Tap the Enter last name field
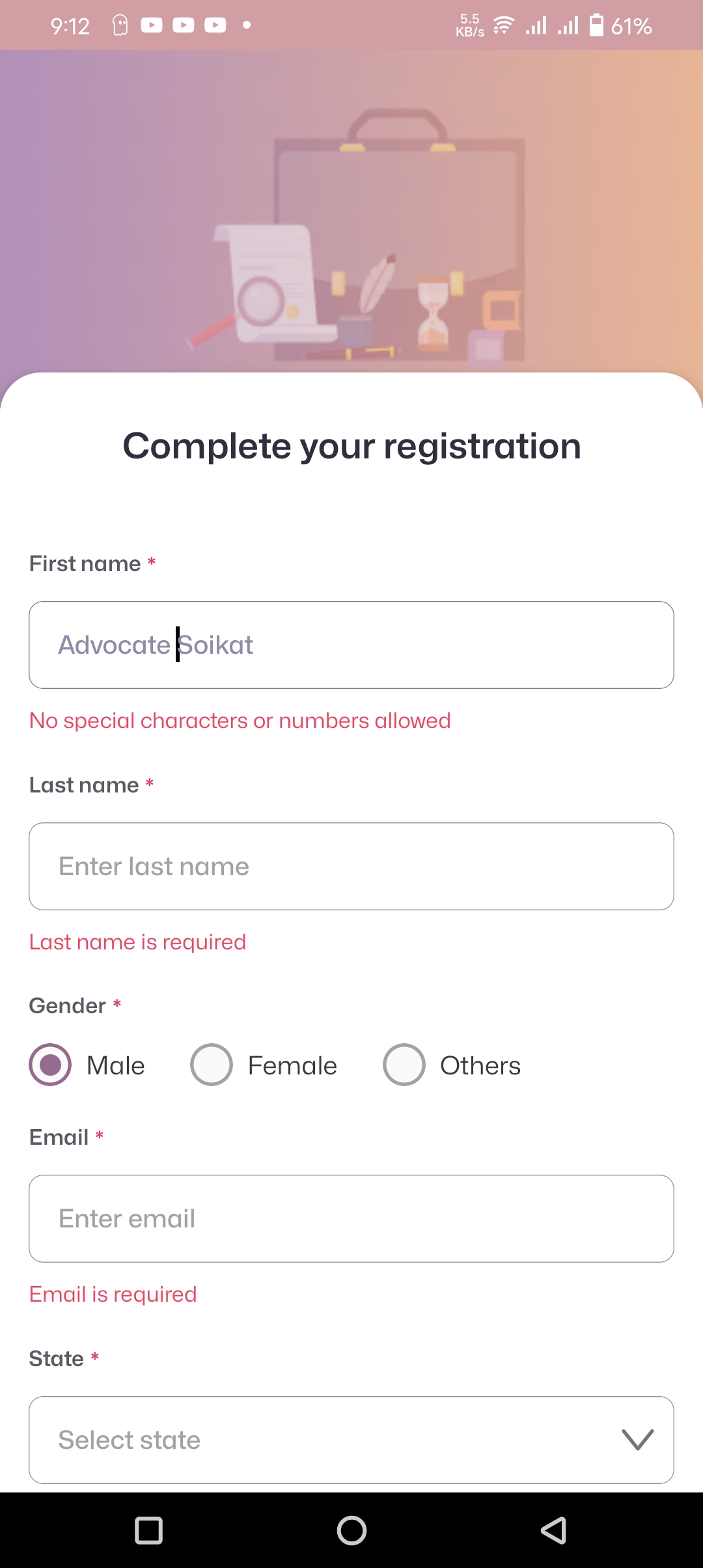Screen dimensions: 703x1568 [x=351, y=866]
